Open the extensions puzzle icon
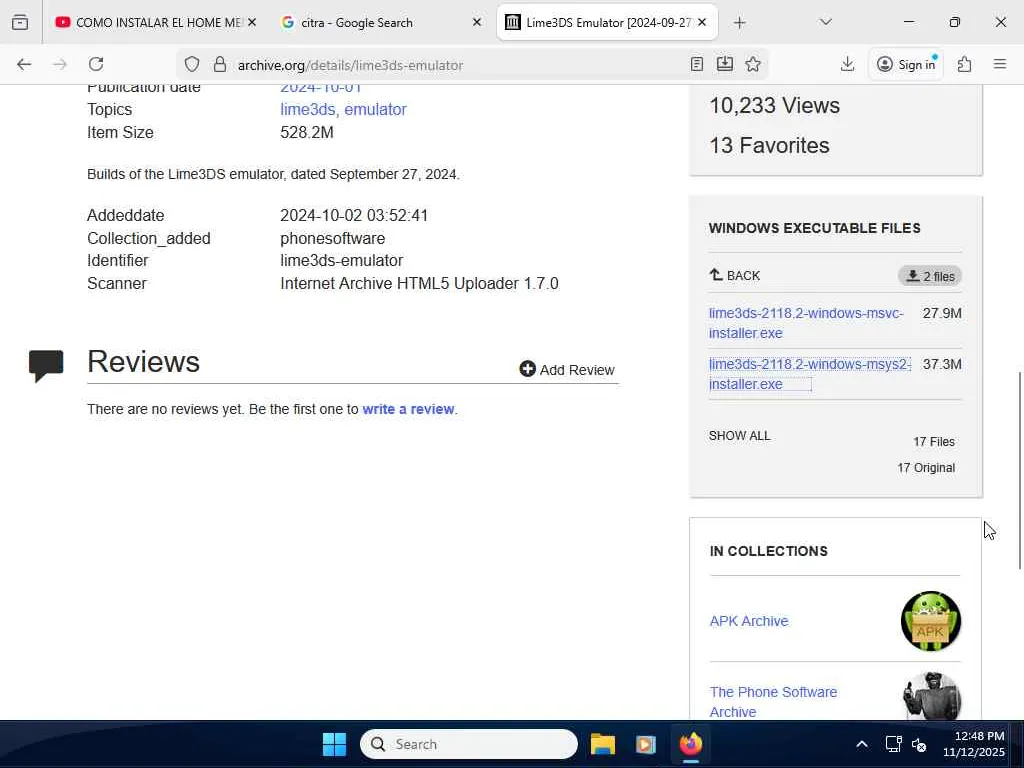 965,64
